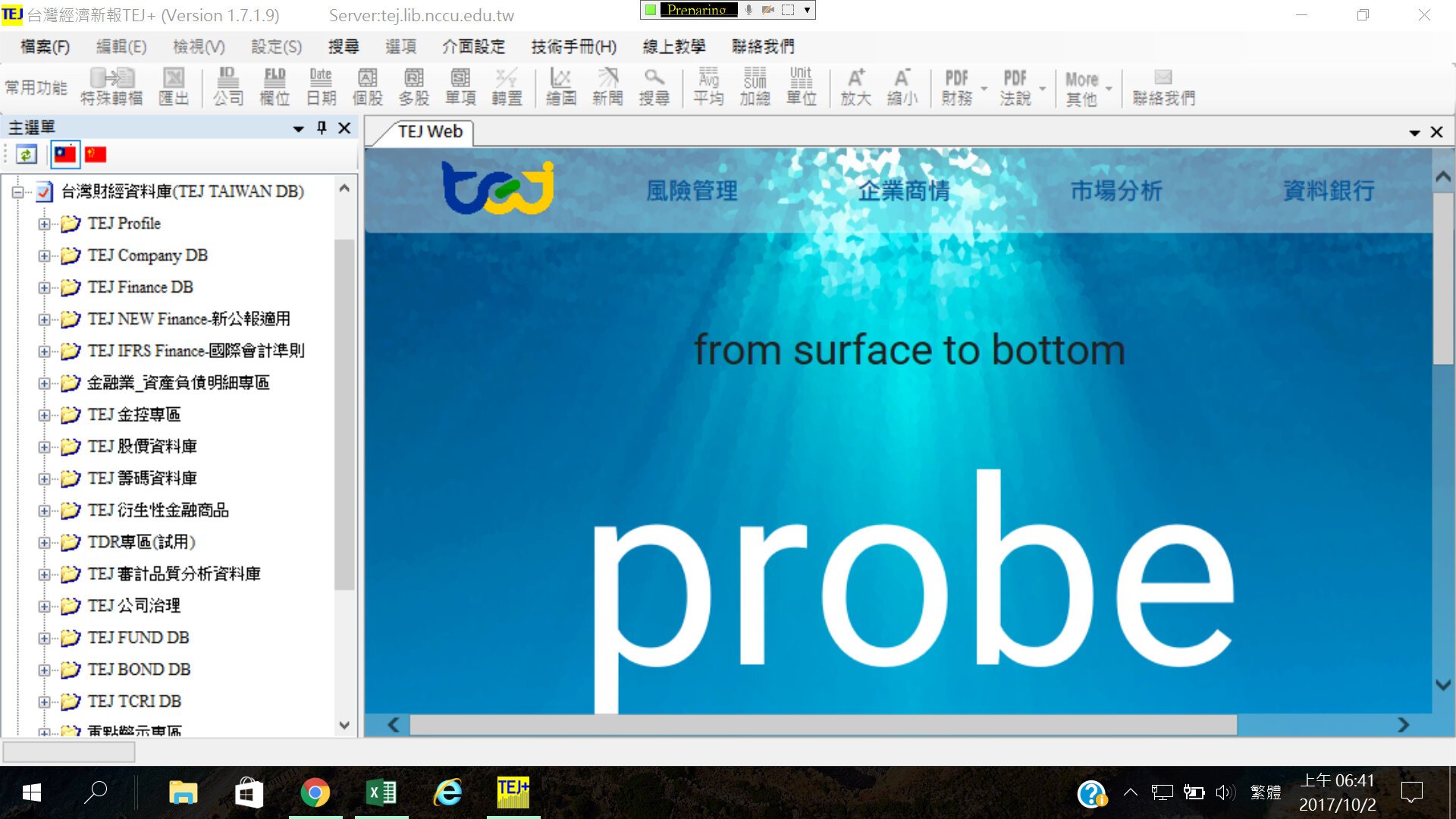Open the 日期 Date tool
This screenshot has height=819, width=1456.
(321, 86)
